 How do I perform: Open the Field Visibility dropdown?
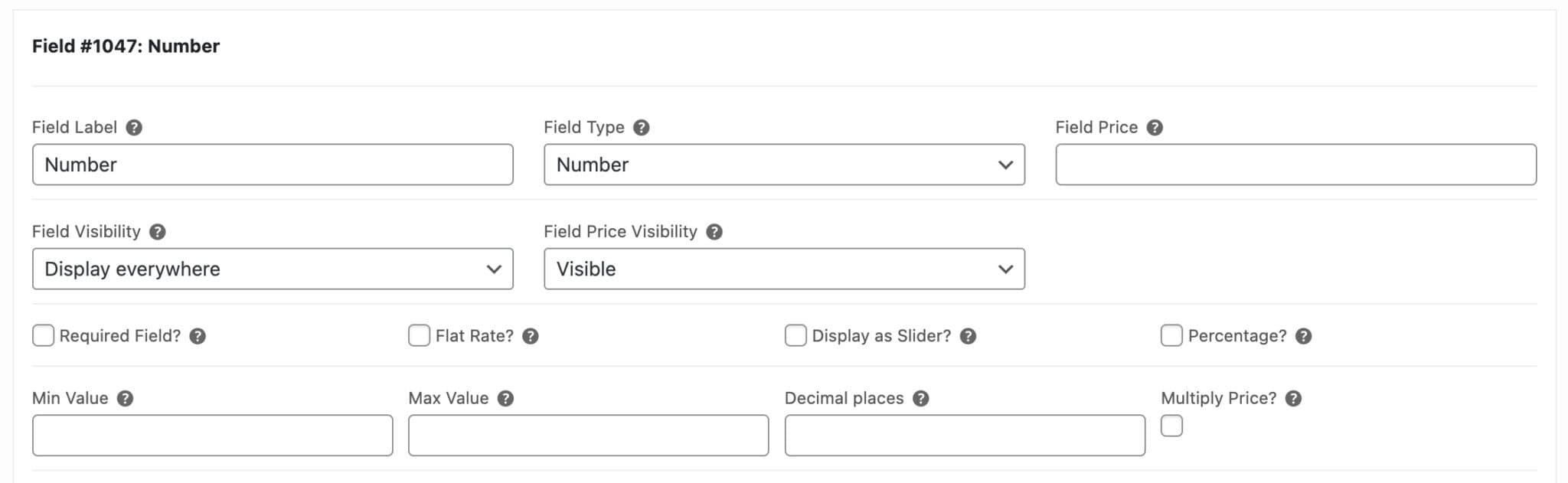[x=272, y=269]
